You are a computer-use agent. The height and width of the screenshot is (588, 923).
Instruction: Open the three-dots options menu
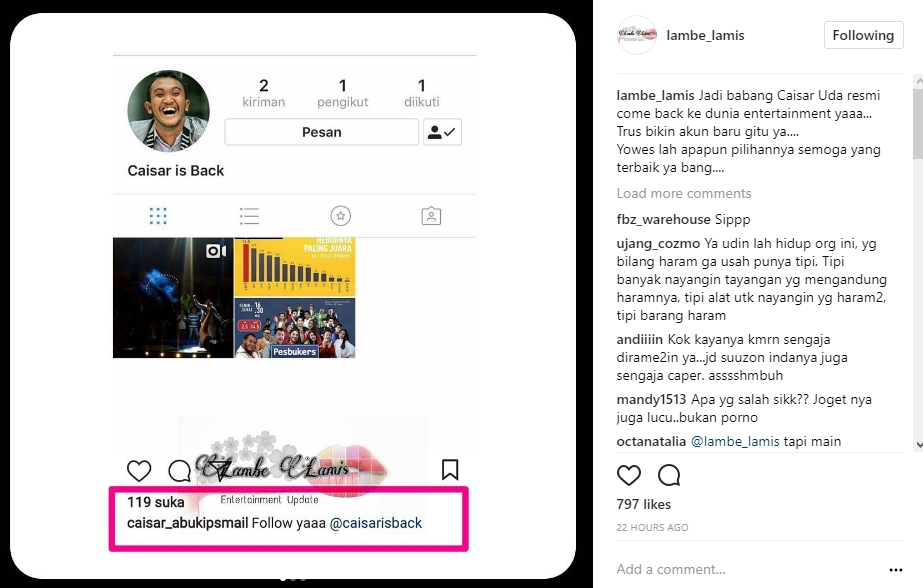895,570
